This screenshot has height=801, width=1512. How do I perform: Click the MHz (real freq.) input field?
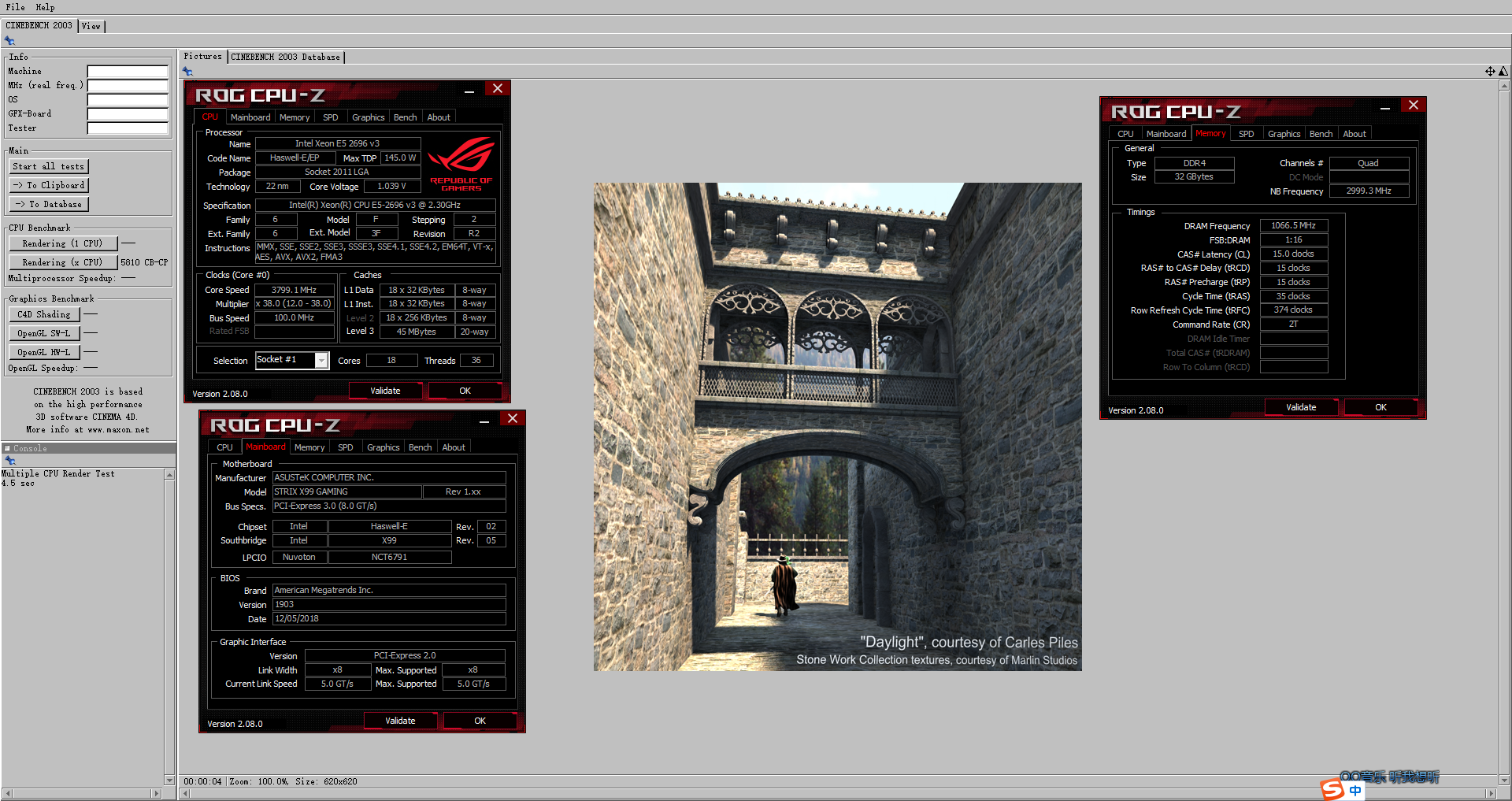(x=128, y=85)
